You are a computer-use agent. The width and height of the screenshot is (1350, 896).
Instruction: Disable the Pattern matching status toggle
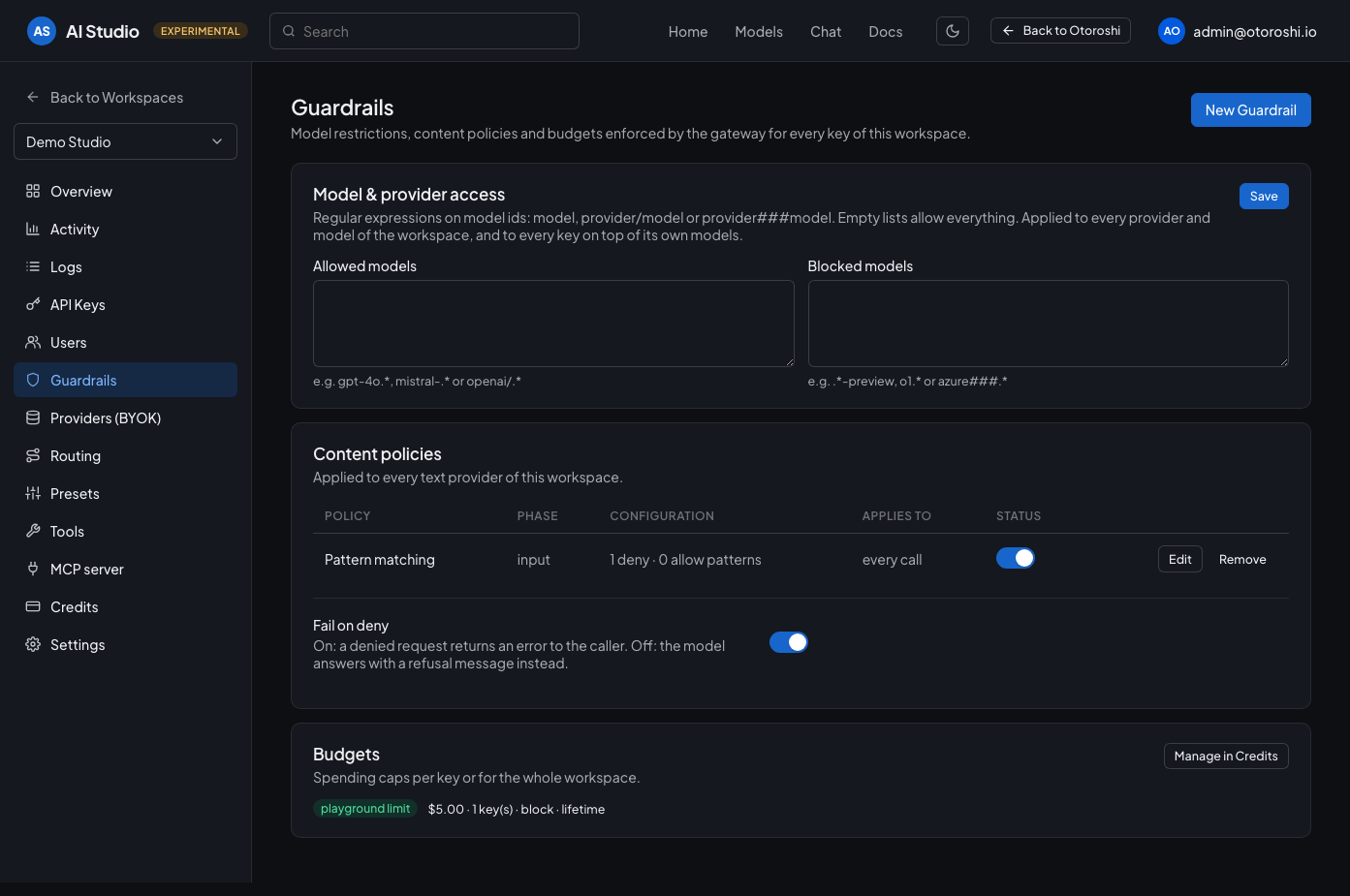[1016, 558]
